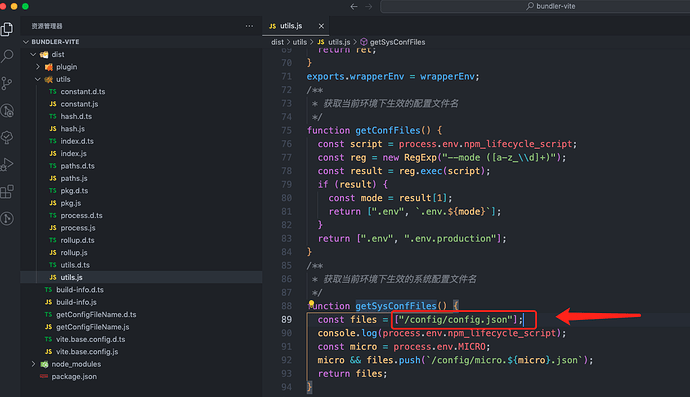
Task: Switch to the utils.js tab
Action: (x=291, y=26)
